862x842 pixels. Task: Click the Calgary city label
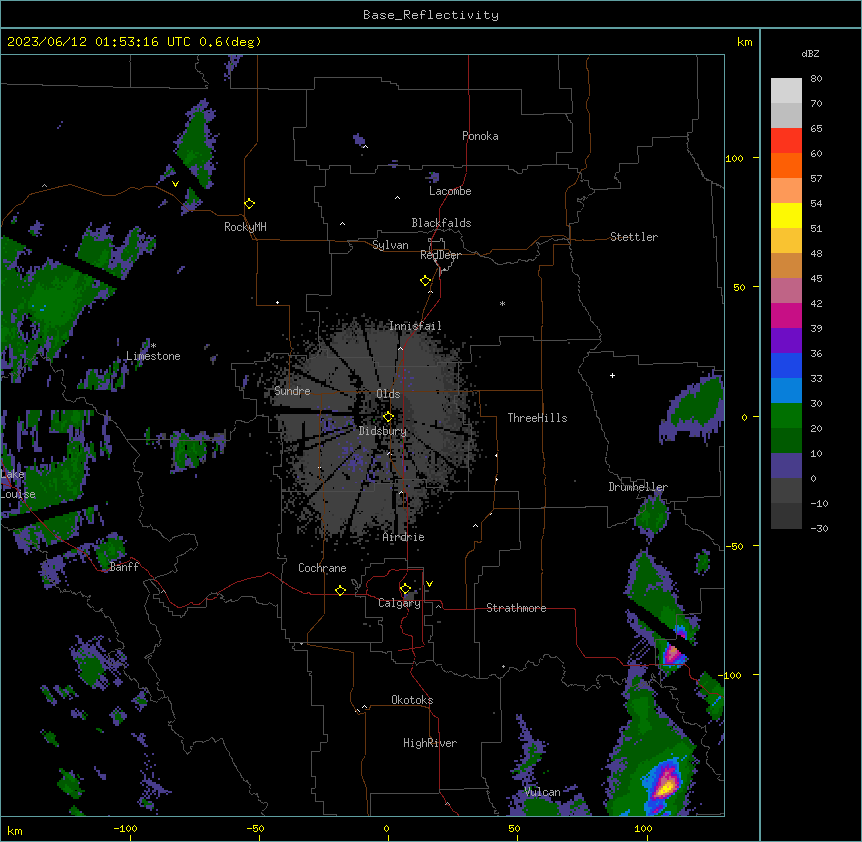point(399,603)
